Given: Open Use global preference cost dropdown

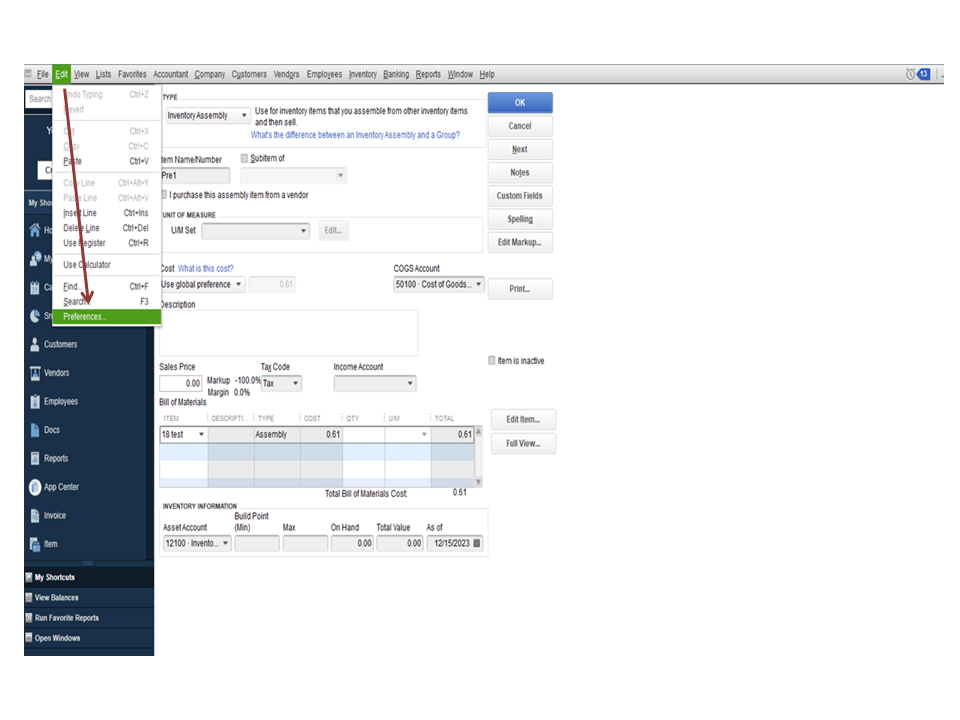Looking at the screenshot, I should pyautogui.click(x=239, y=285).
